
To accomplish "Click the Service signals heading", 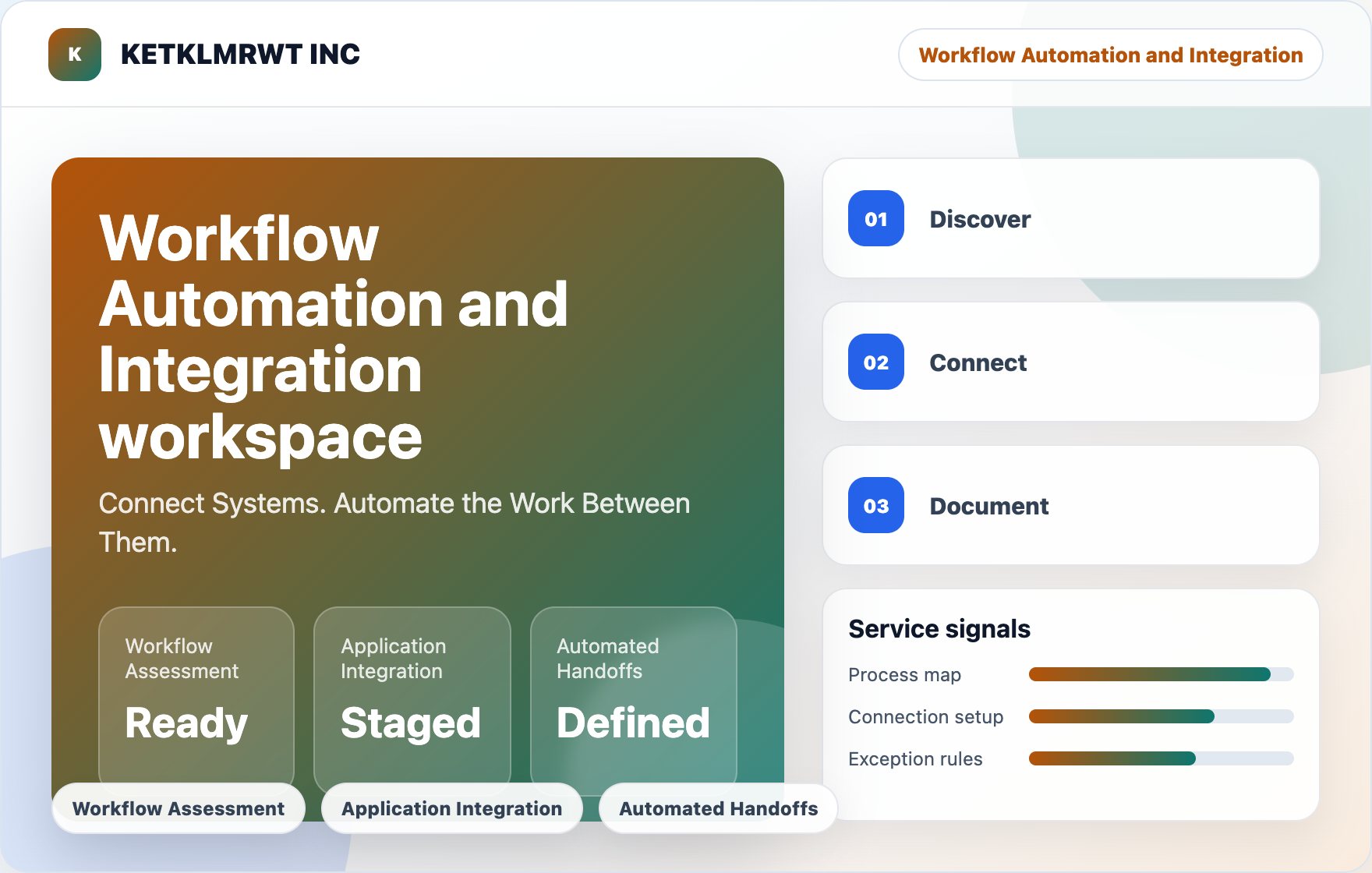I will click(939, 628).
